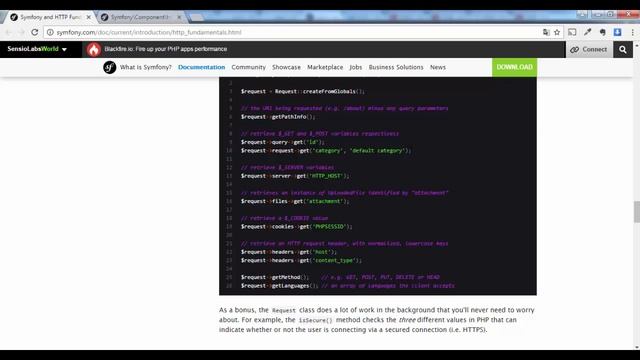Close the Symfony and HTTP Fundamentals tab
640x360 pixels.
89,17
